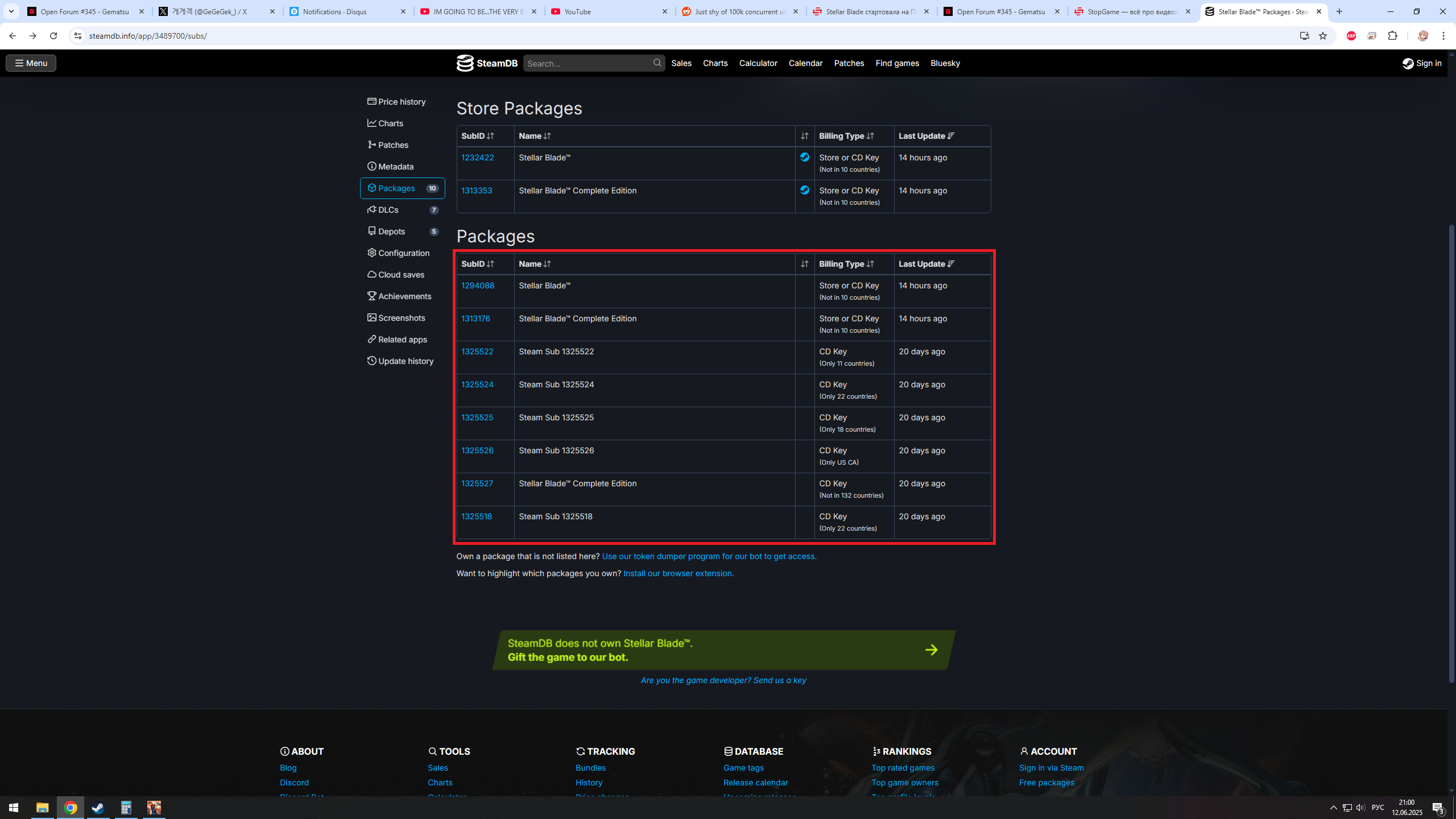Open Cloud saves in the sidebar
Viewport: 1456px width, 819px height.
point(403,275)
